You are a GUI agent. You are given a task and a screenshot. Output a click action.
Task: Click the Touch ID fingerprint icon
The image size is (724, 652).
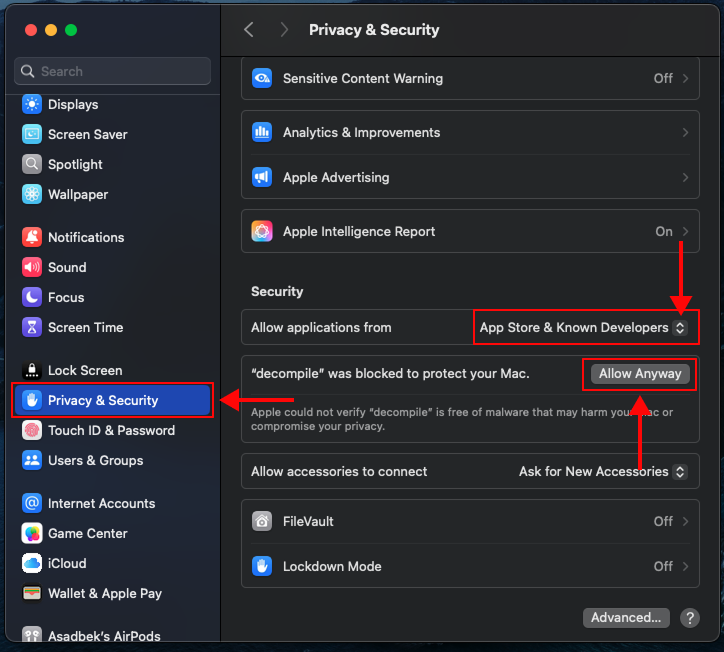click(32, 430)
